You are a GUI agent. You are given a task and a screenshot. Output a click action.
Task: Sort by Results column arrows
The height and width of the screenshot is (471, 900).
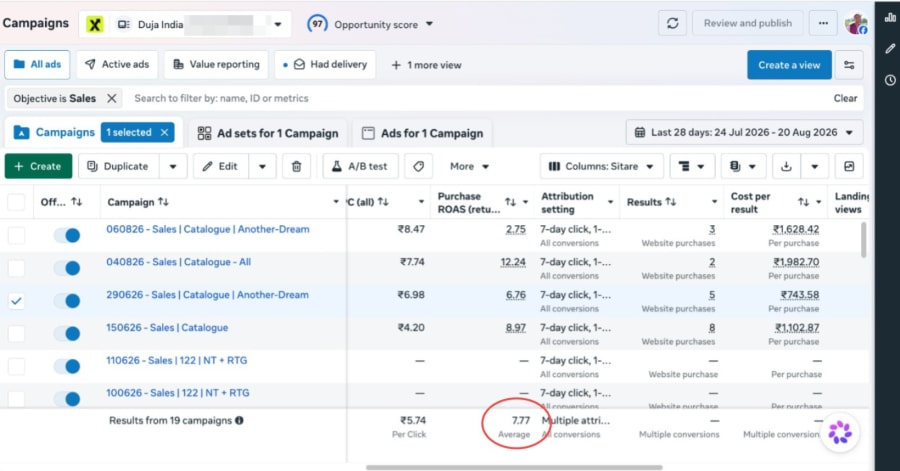(x=670, y=202)
